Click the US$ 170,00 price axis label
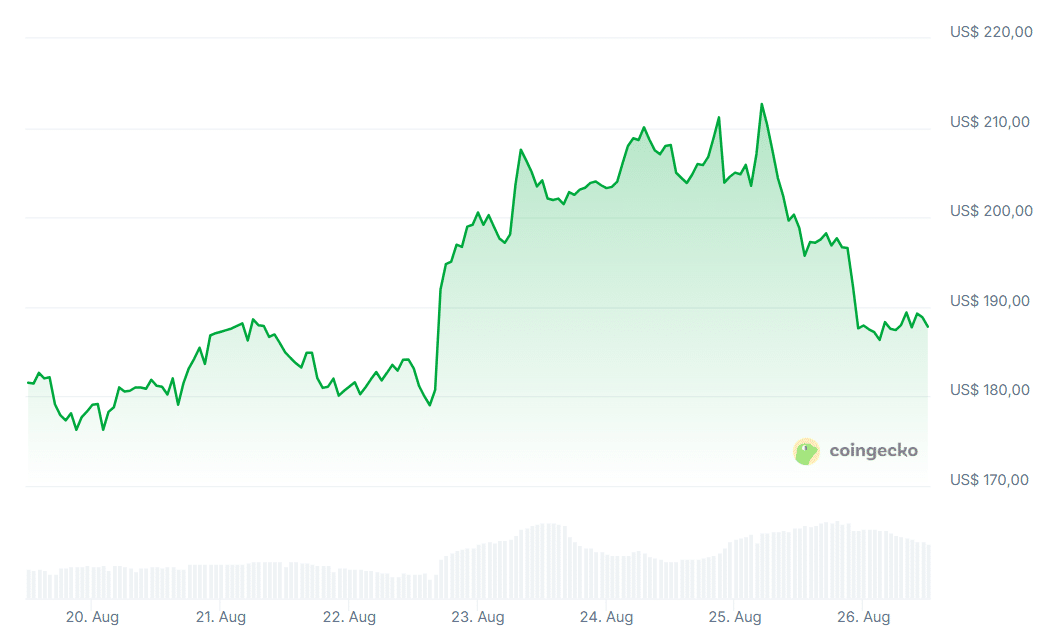 (x=989, y=480)
